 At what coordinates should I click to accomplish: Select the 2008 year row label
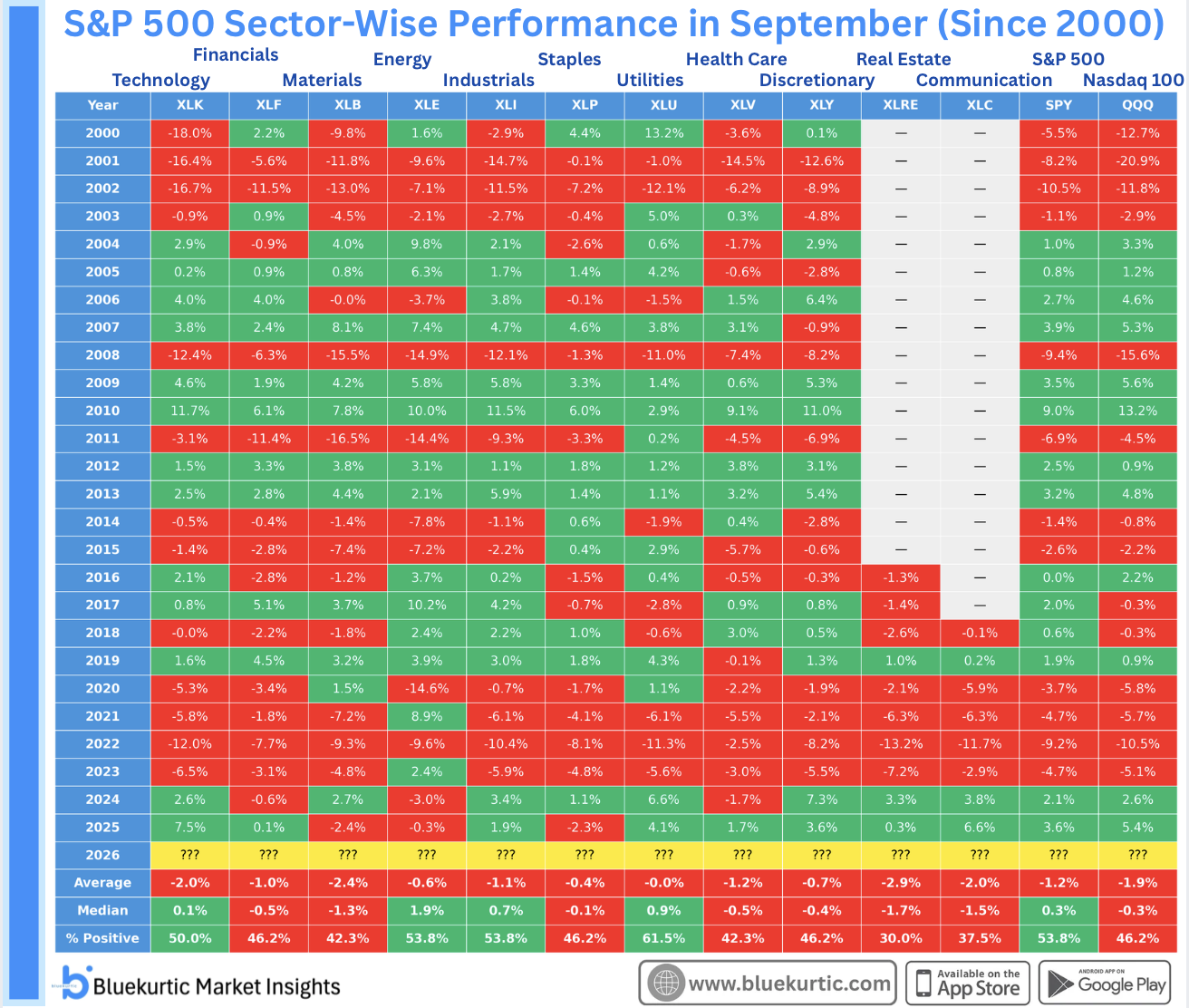click(x=102, y=355)
